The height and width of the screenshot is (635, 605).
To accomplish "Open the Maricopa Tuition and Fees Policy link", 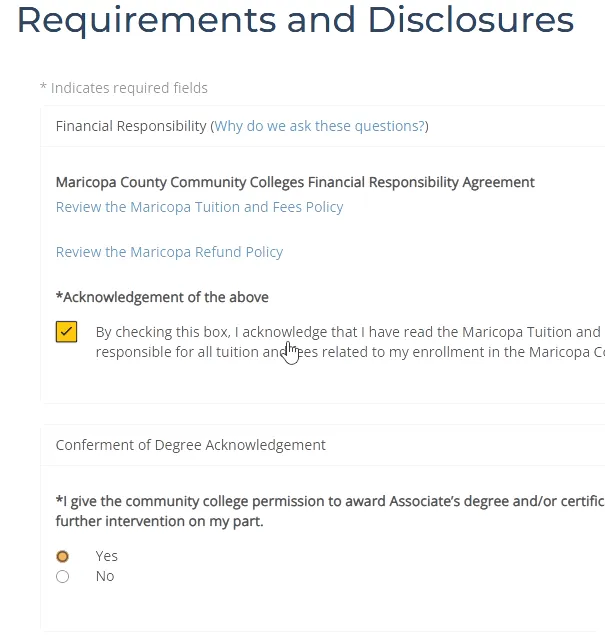I will [x=199, y=207].
